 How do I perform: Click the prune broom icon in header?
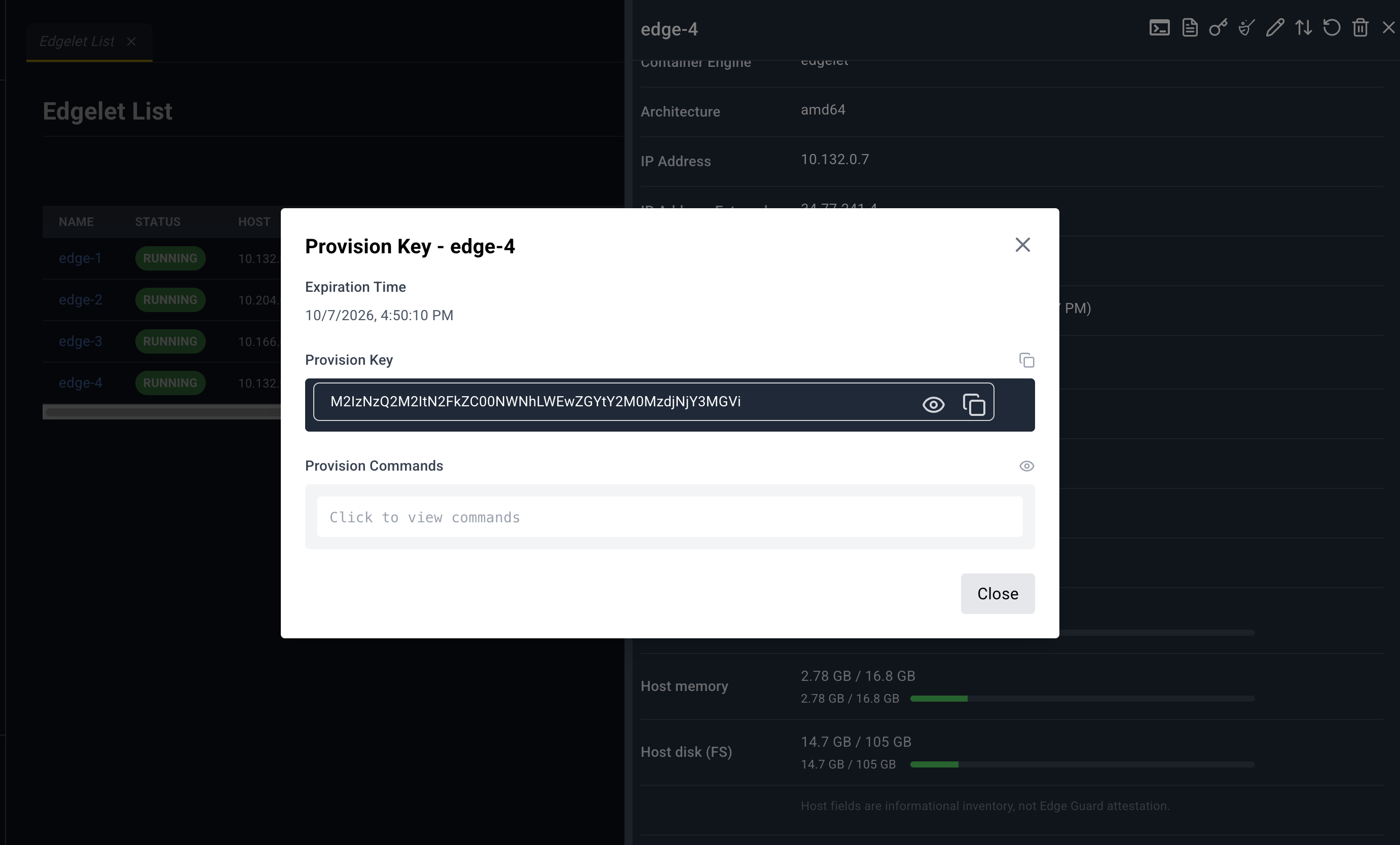pyautogui.click(x=1246, y=28)
